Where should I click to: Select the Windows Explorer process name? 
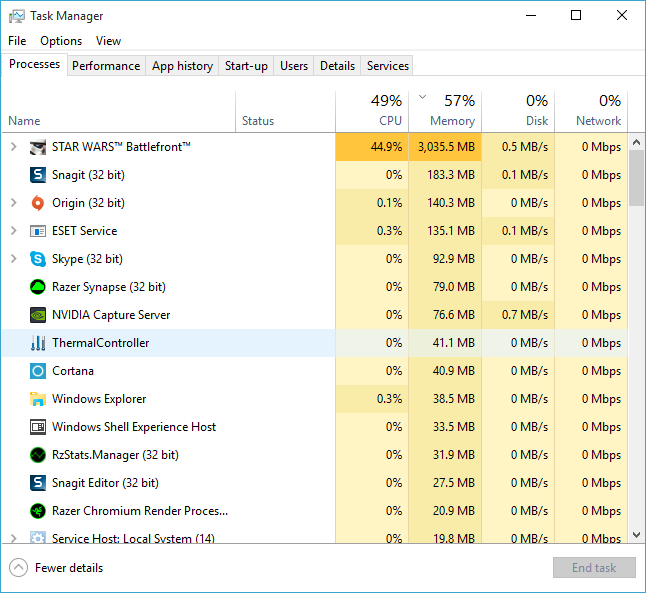(99, 399)
